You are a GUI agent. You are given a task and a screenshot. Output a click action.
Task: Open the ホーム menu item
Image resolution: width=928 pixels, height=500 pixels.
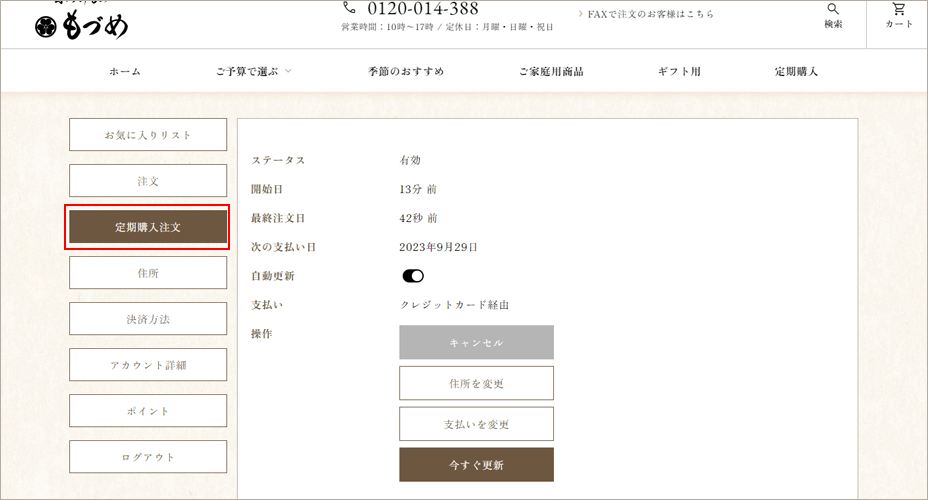125,72
